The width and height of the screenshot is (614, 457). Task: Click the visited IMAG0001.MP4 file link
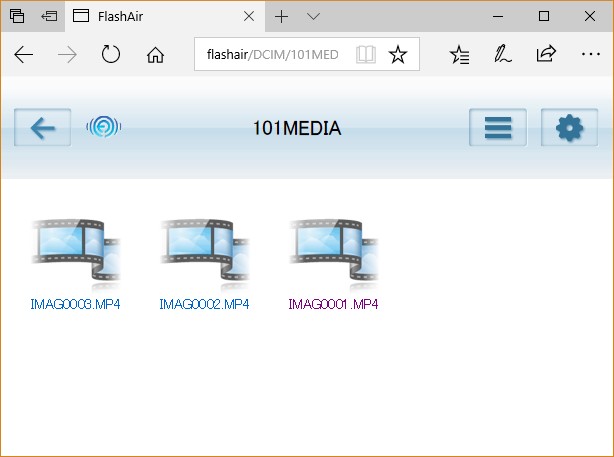334,304
